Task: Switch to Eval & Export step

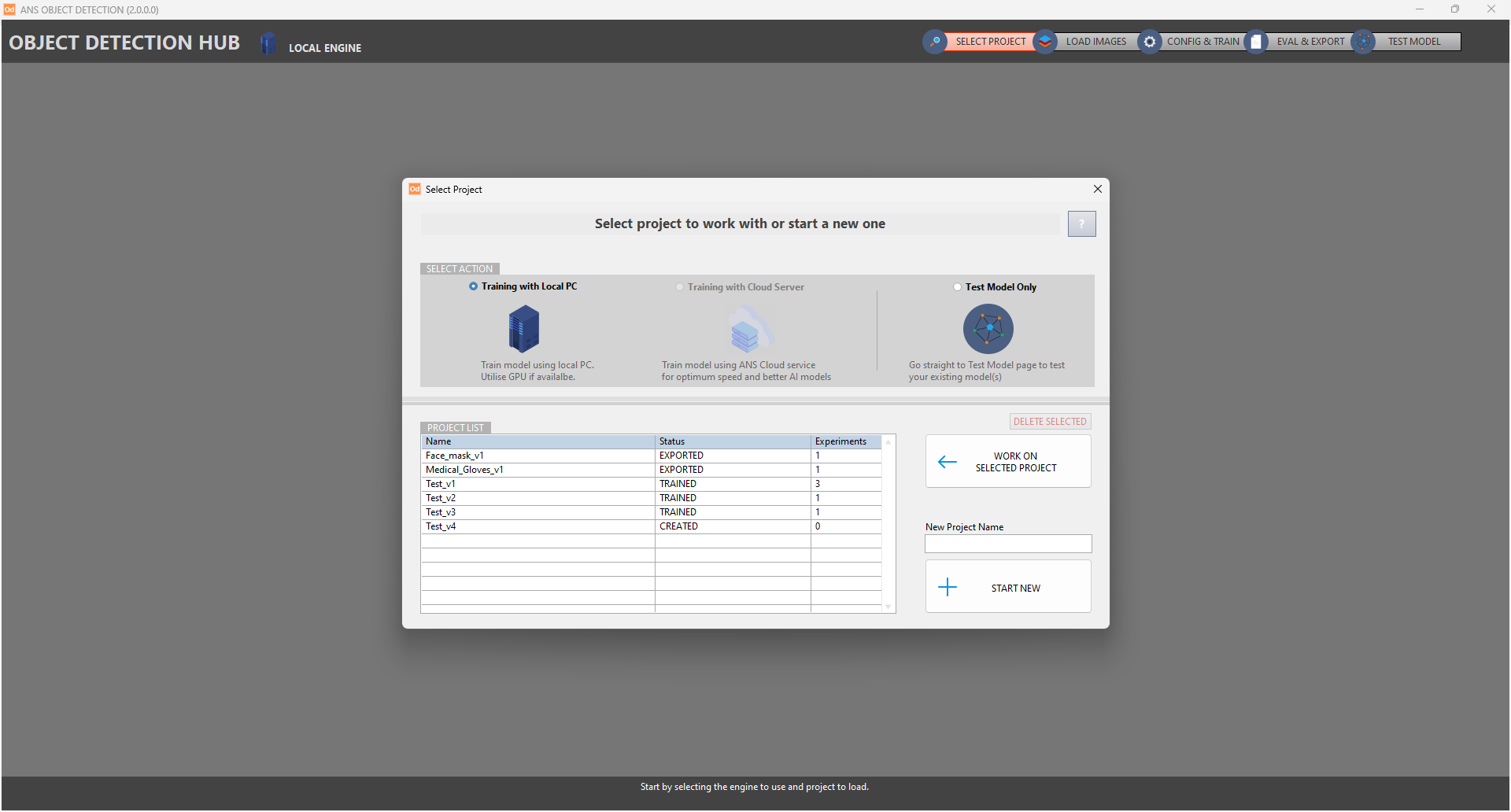Action: point(1310,42)
